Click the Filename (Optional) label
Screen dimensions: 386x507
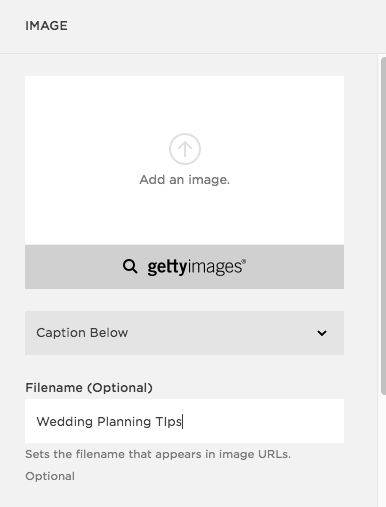coord(89,388)
